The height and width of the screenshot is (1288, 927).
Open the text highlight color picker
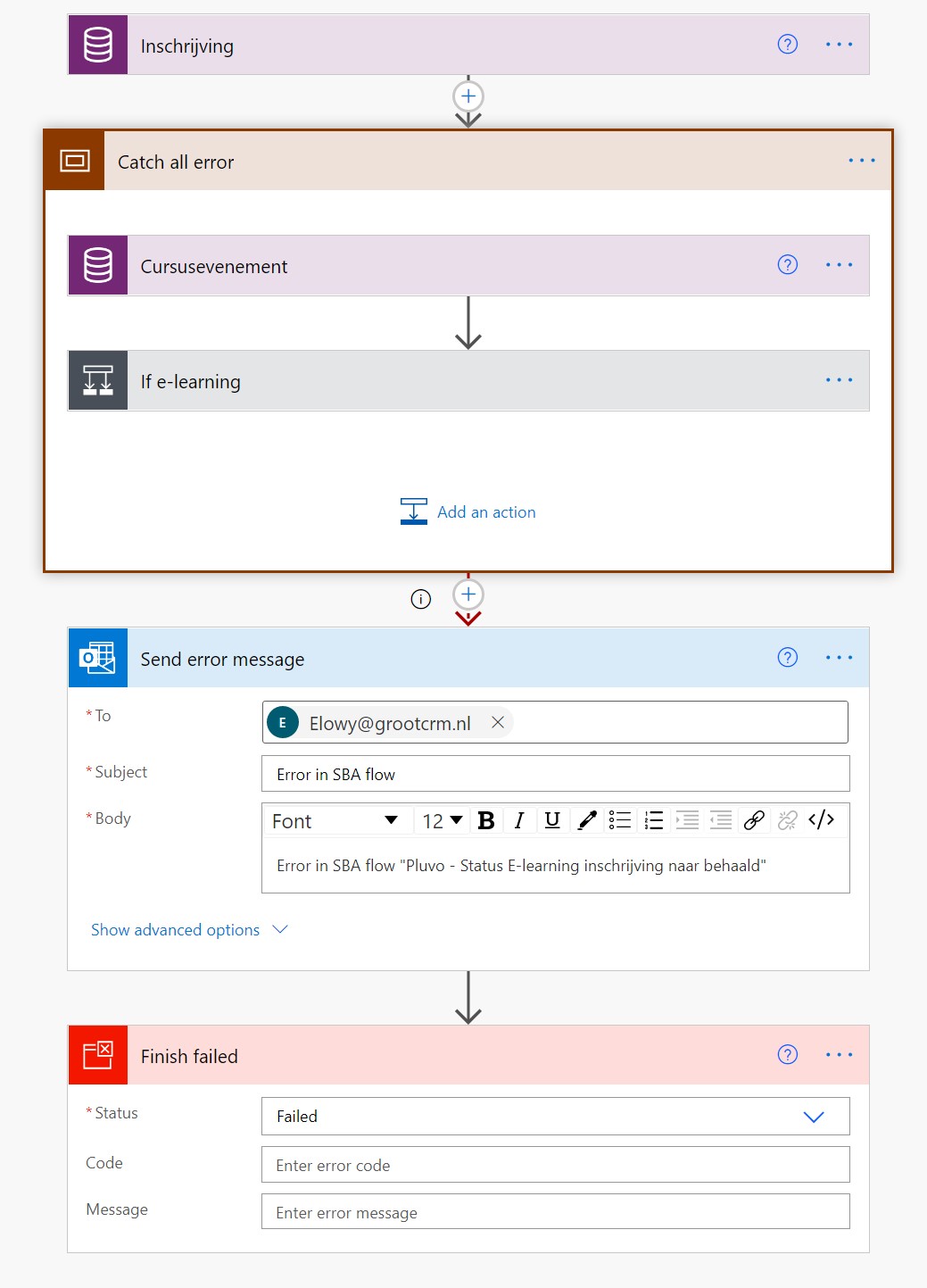pyautogui.click(x=586, y=820)
